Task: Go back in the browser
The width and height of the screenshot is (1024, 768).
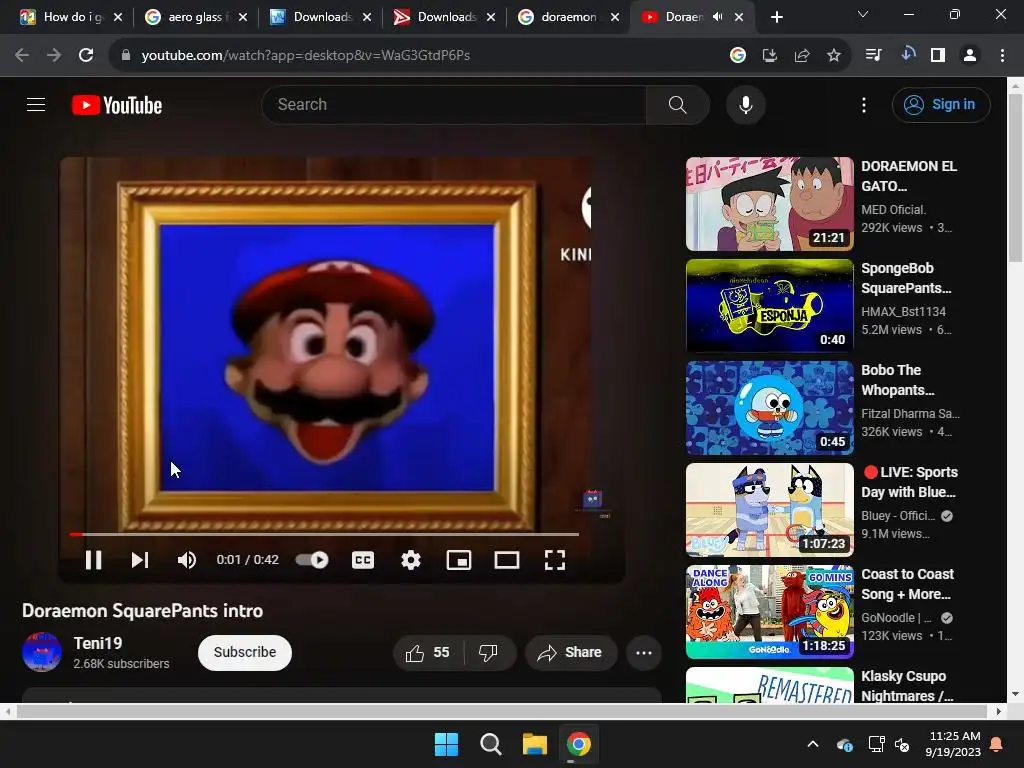Action: click(22, 55)
